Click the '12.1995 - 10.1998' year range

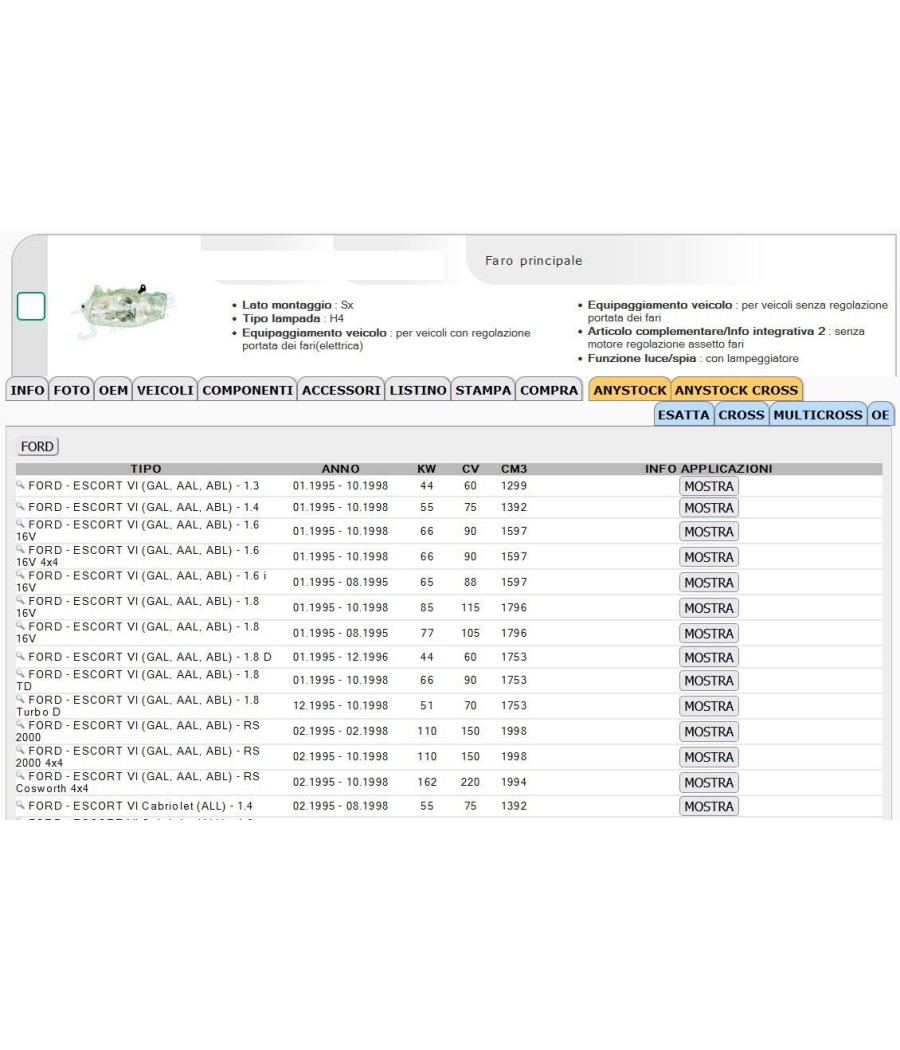click(340, 706)
